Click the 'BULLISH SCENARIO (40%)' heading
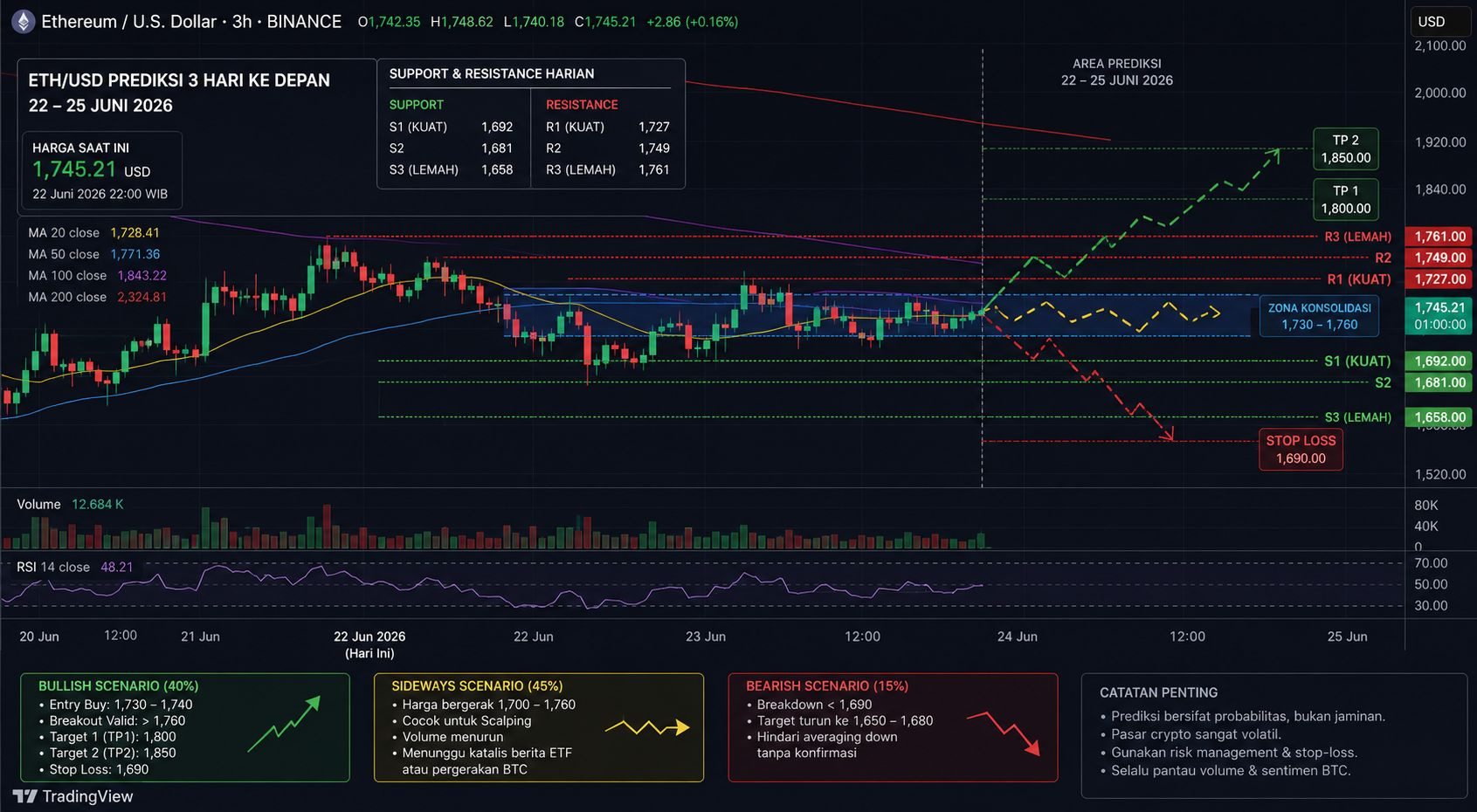 (119, 686)
